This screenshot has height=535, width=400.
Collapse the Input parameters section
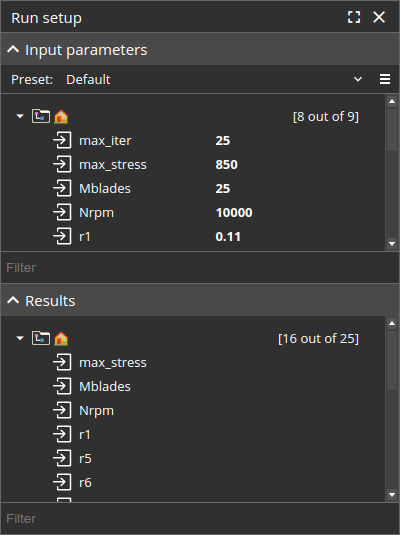point(13,50)
